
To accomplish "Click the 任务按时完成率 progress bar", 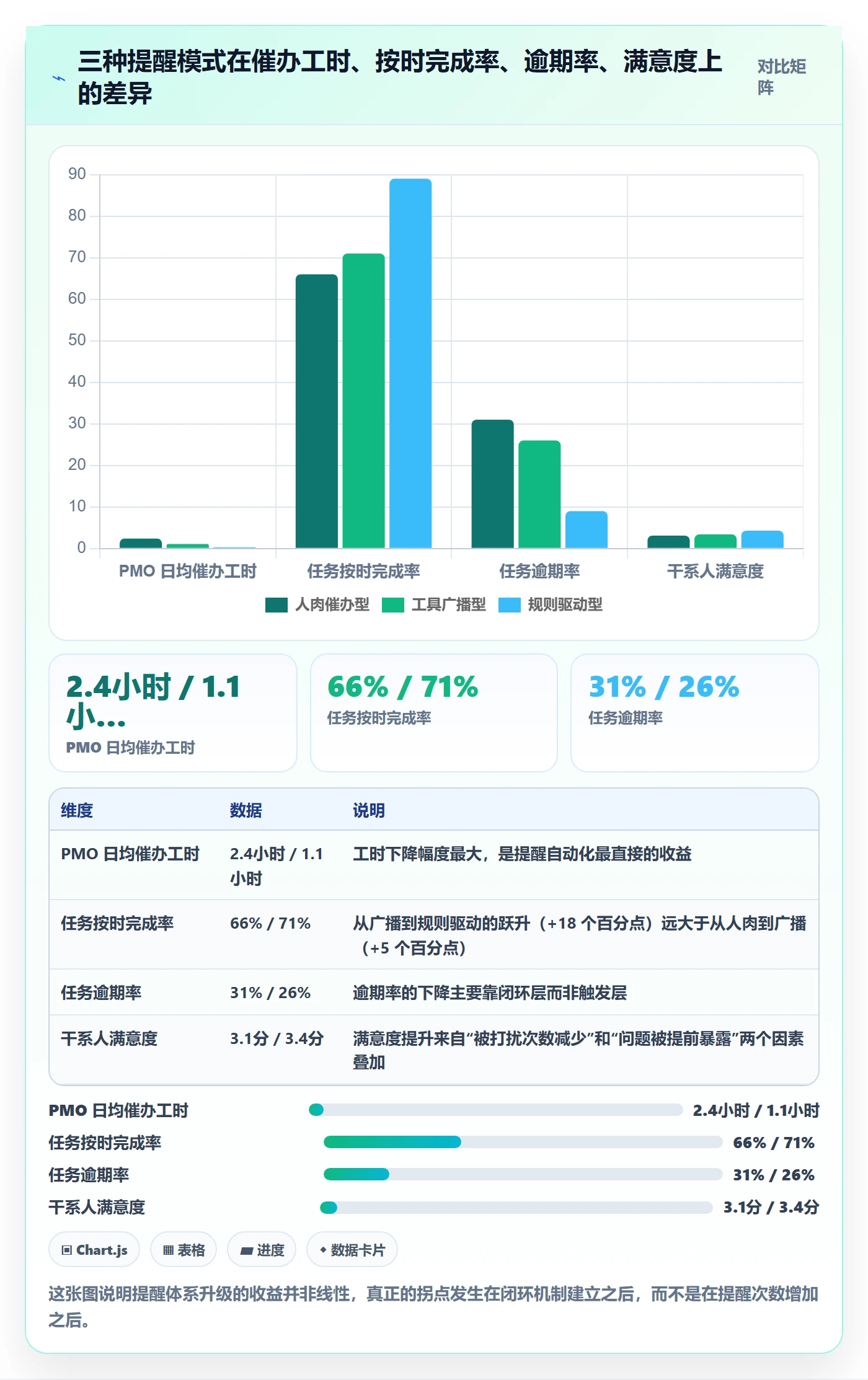I will pos(523,1142).
